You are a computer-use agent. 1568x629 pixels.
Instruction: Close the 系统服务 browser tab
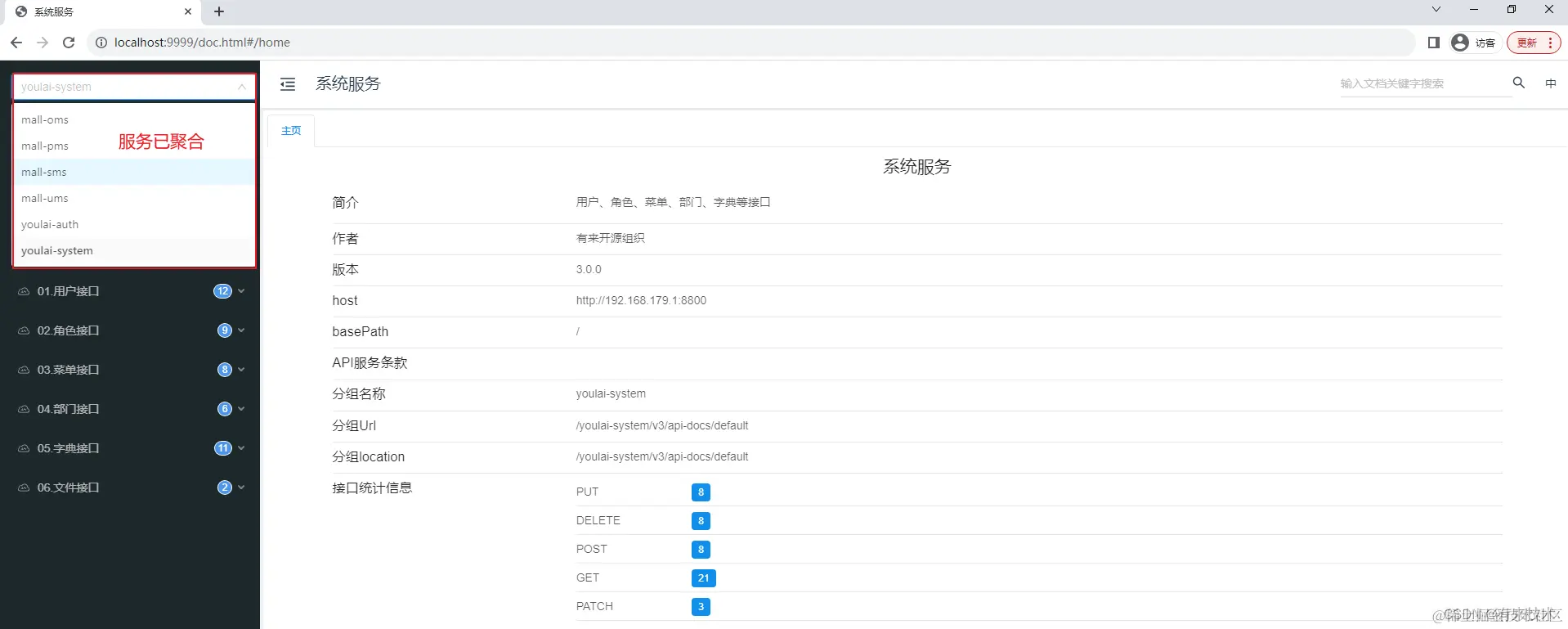(x=188, y=11)
